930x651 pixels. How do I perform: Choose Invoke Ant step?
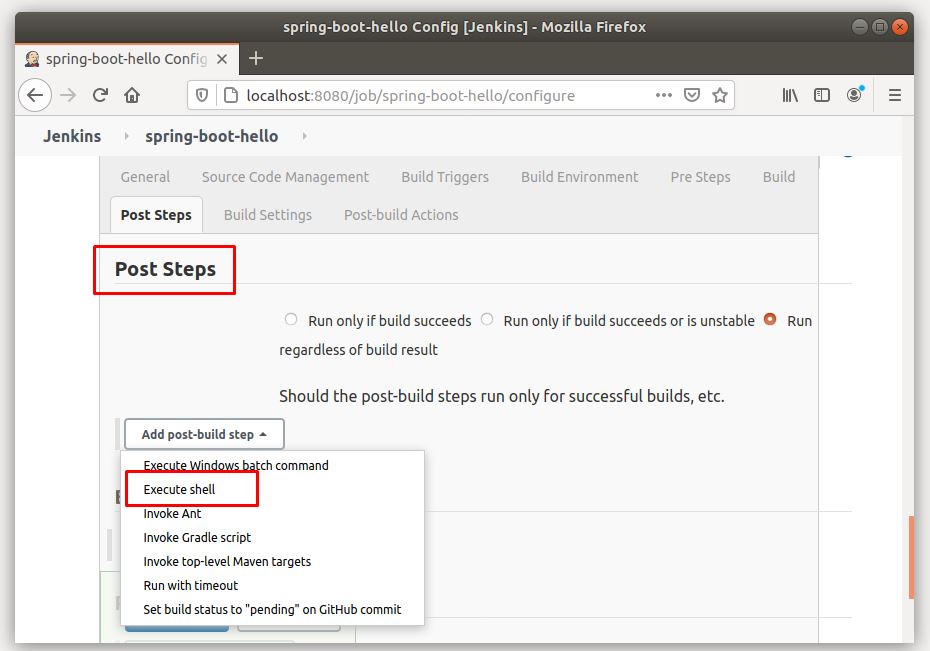click(x=172, y=513)
